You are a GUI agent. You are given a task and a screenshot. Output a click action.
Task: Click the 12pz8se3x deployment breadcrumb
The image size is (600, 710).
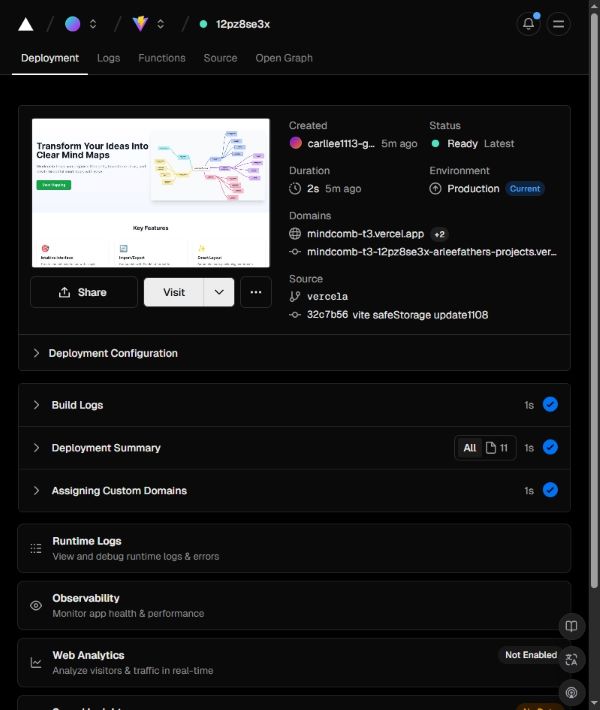coord(242,24)
